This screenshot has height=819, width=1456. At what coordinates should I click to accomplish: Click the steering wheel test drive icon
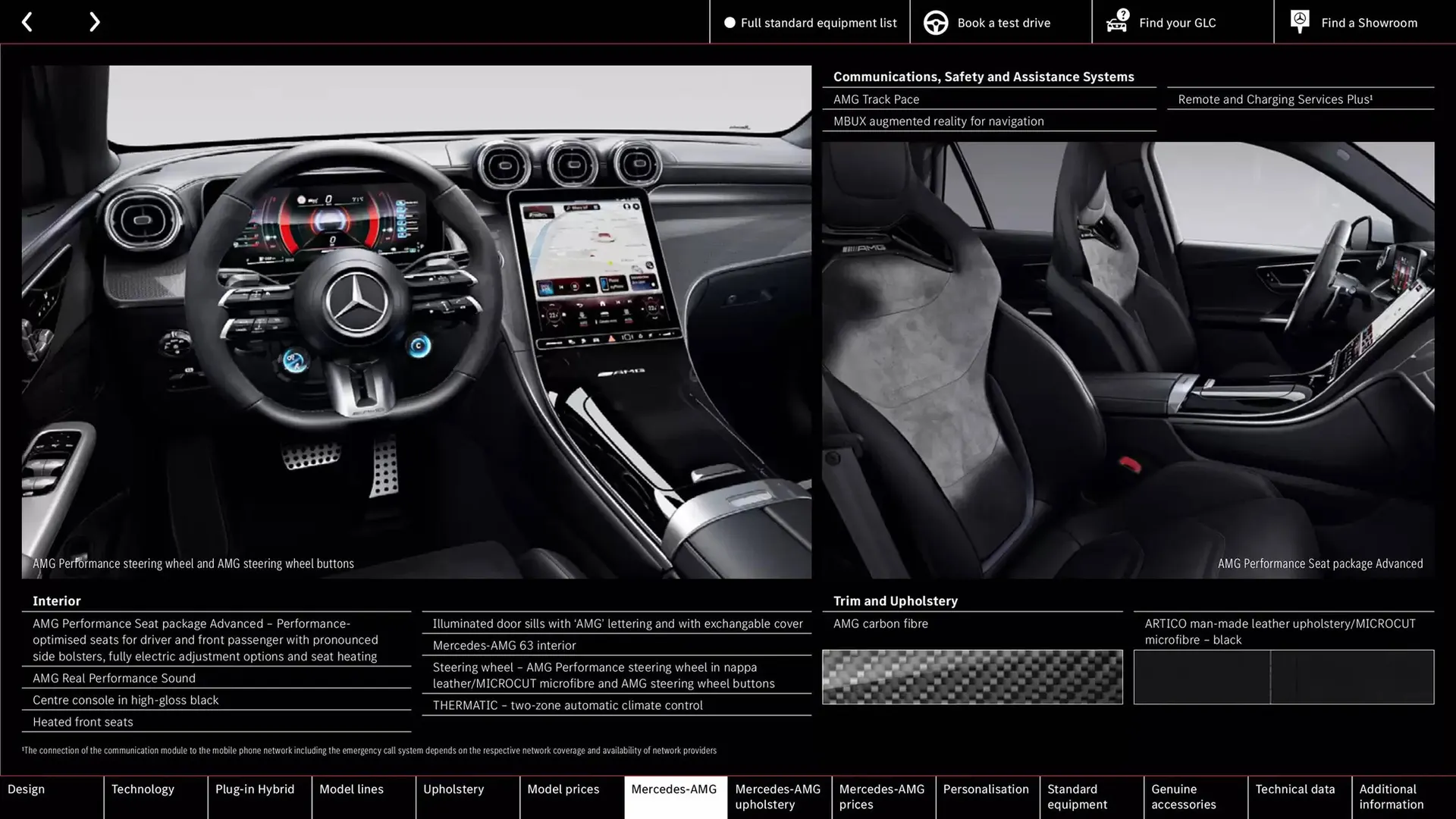tap(936, 23)
